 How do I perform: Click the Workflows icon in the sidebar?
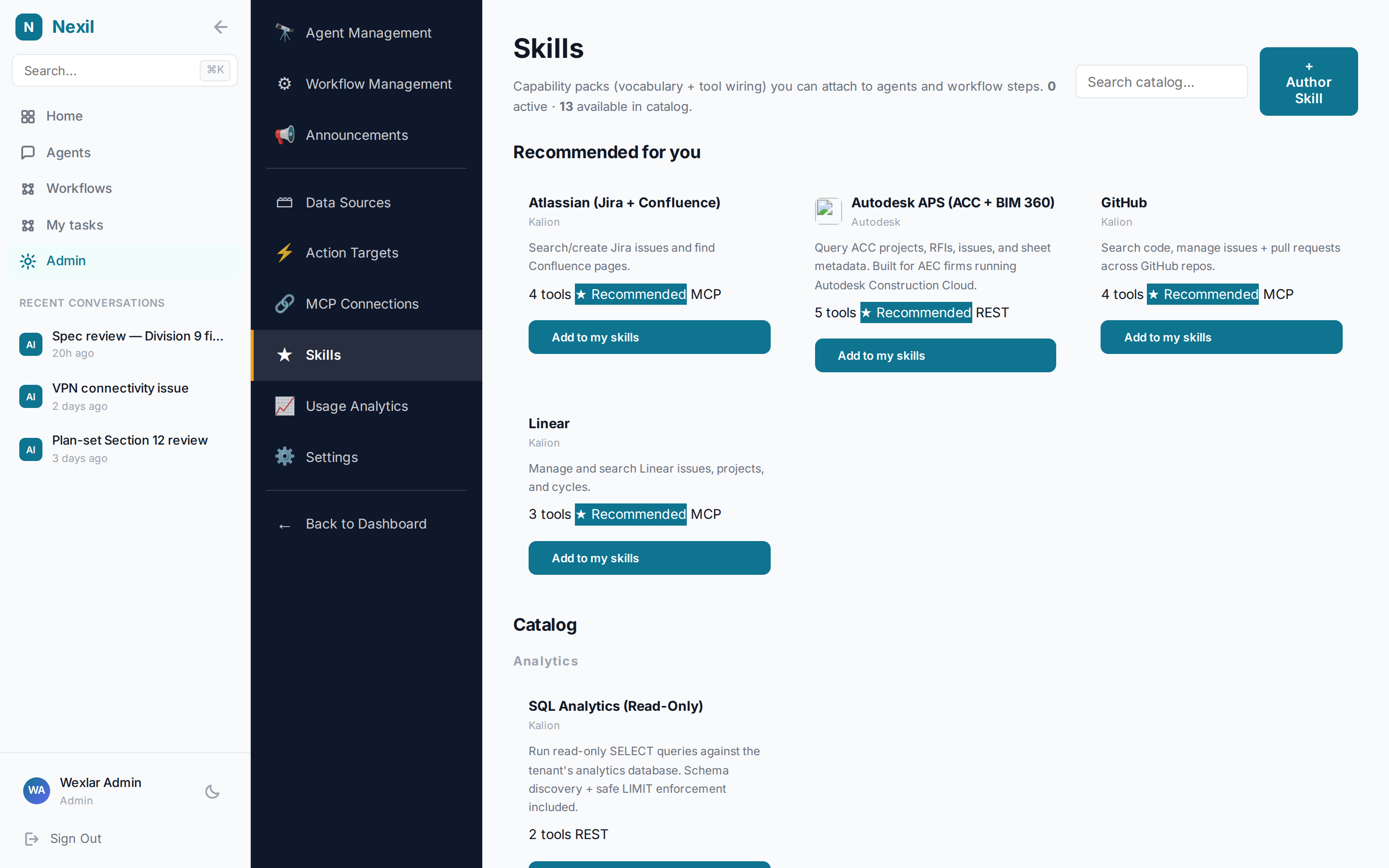coord(27,189)
